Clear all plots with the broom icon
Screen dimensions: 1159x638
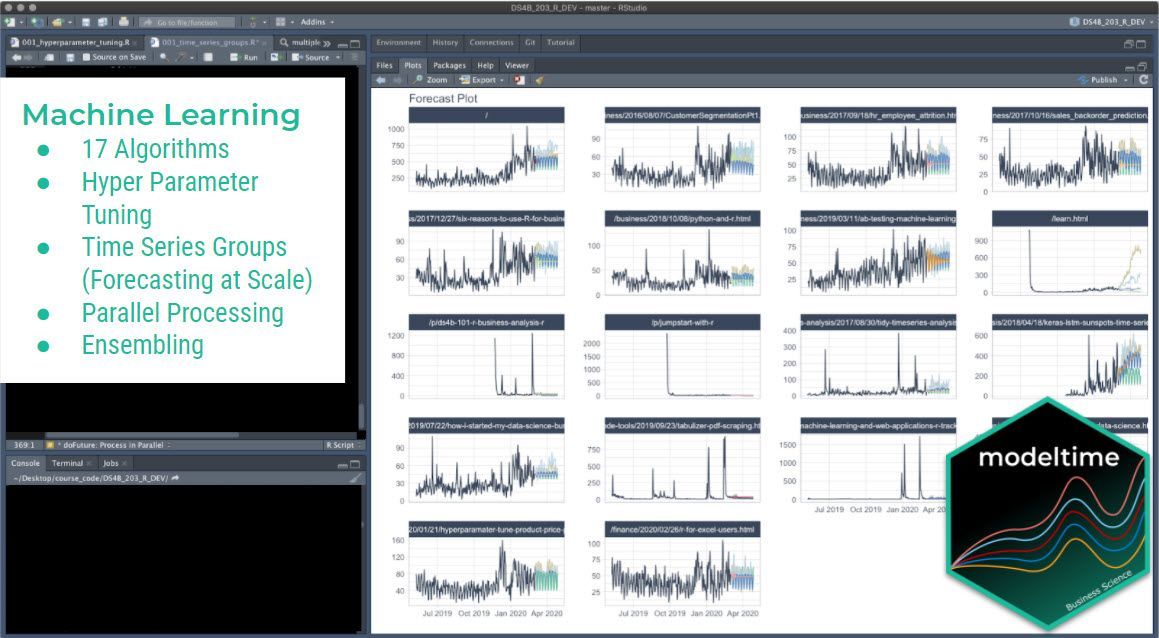tap(539, 80)
